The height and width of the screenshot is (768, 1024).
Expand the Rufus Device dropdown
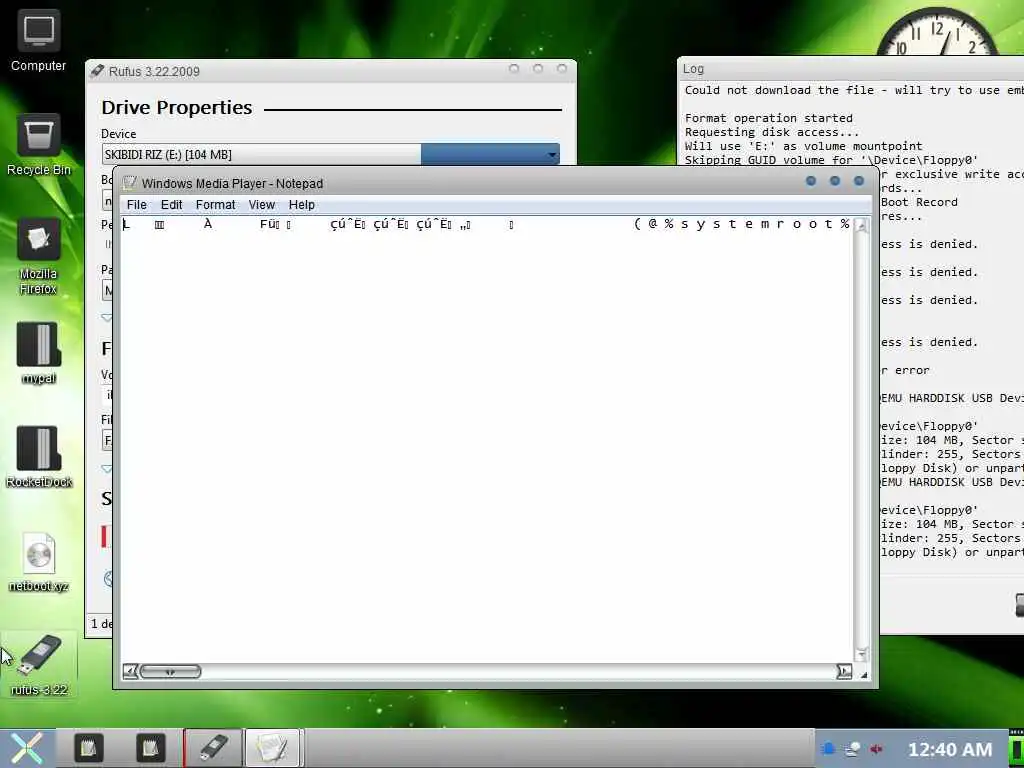coord(552,154)
